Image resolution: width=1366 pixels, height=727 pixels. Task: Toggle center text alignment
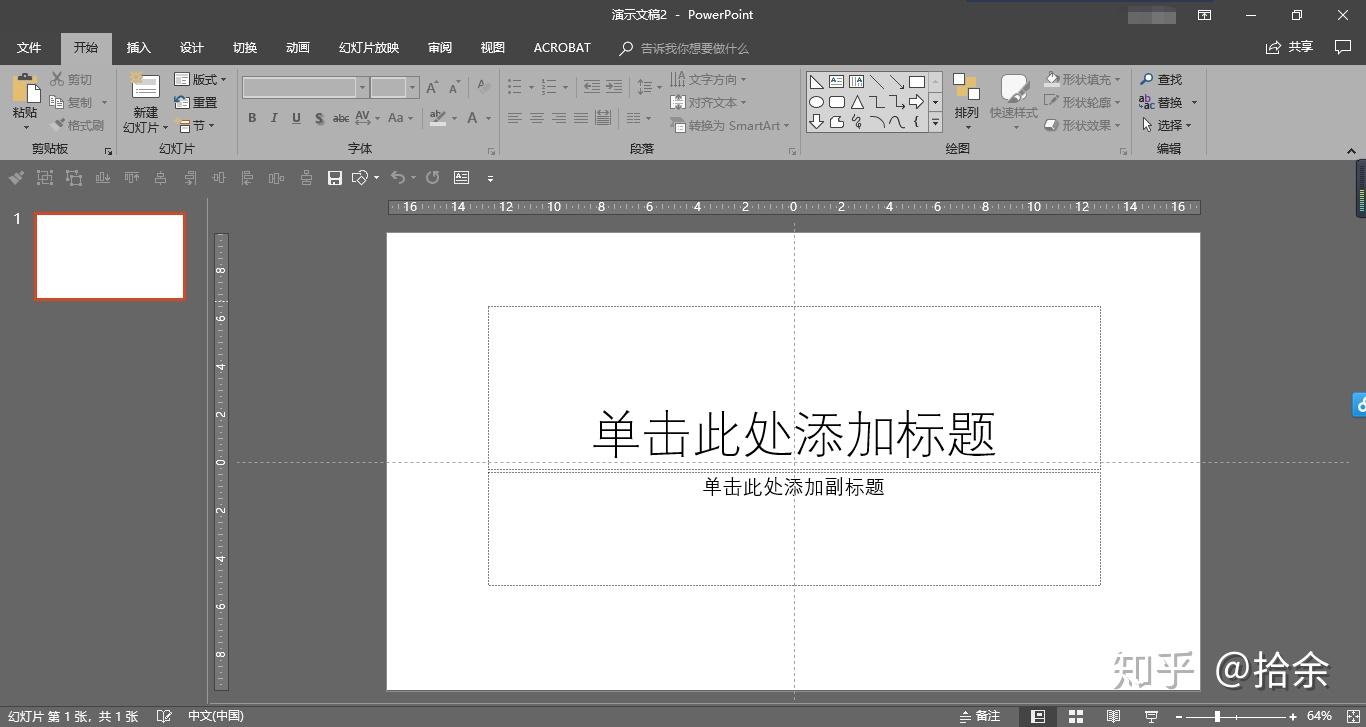coord(537,118)
